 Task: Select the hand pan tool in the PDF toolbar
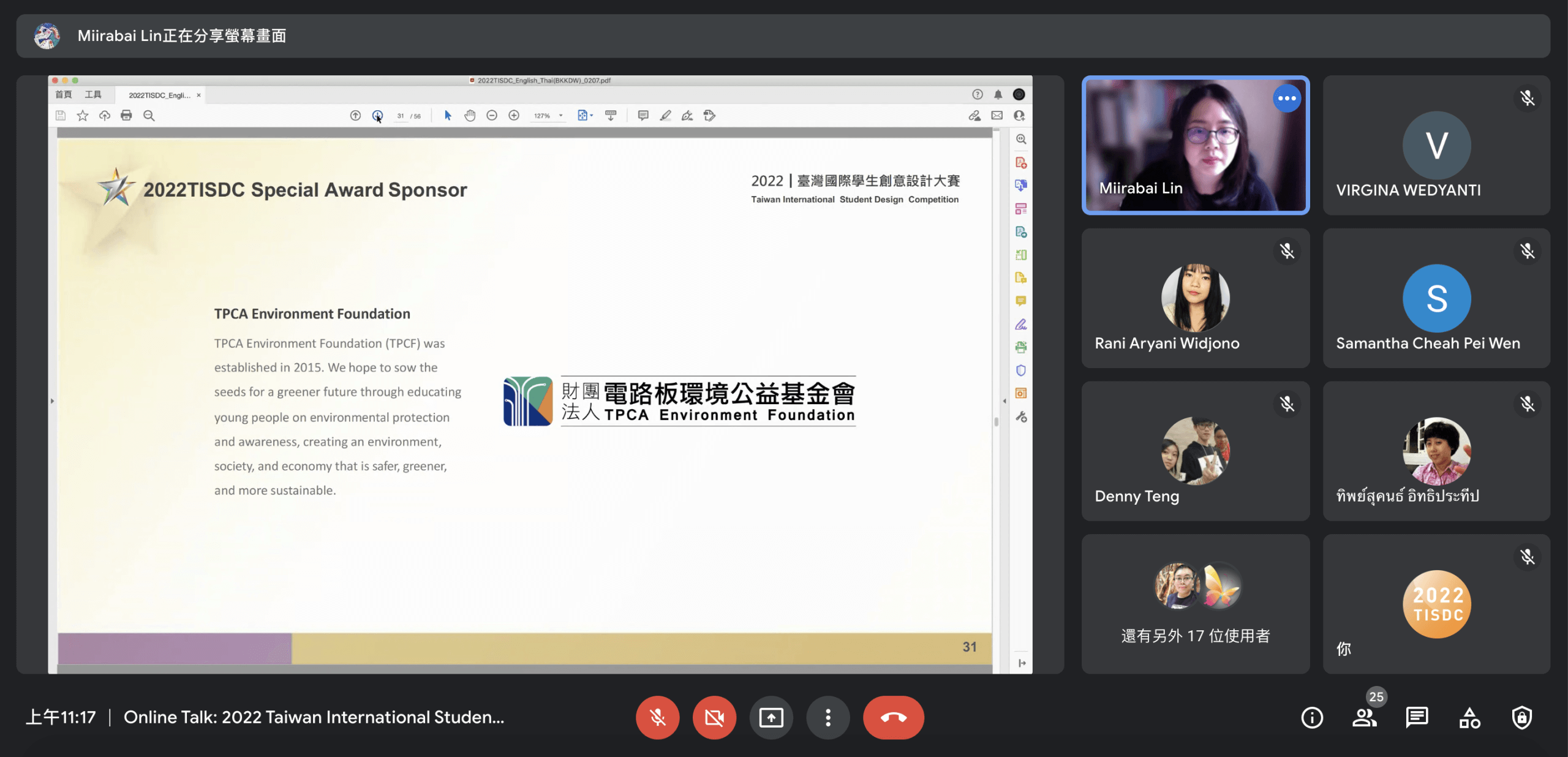tap(470, 116)
